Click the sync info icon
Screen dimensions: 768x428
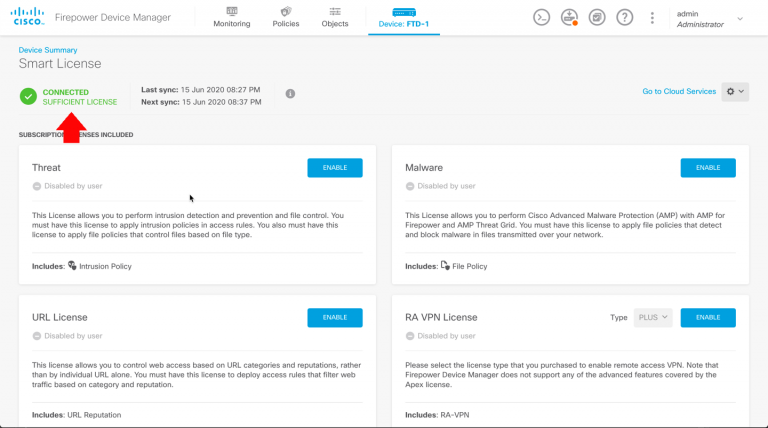tap(290, 94)
